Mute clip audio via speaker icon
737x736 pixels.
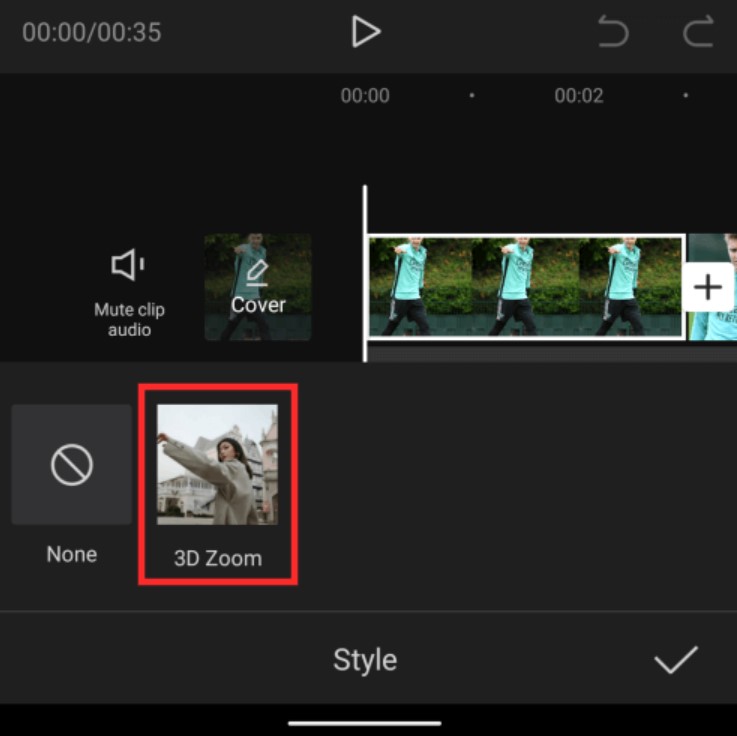tap(128, 265)
